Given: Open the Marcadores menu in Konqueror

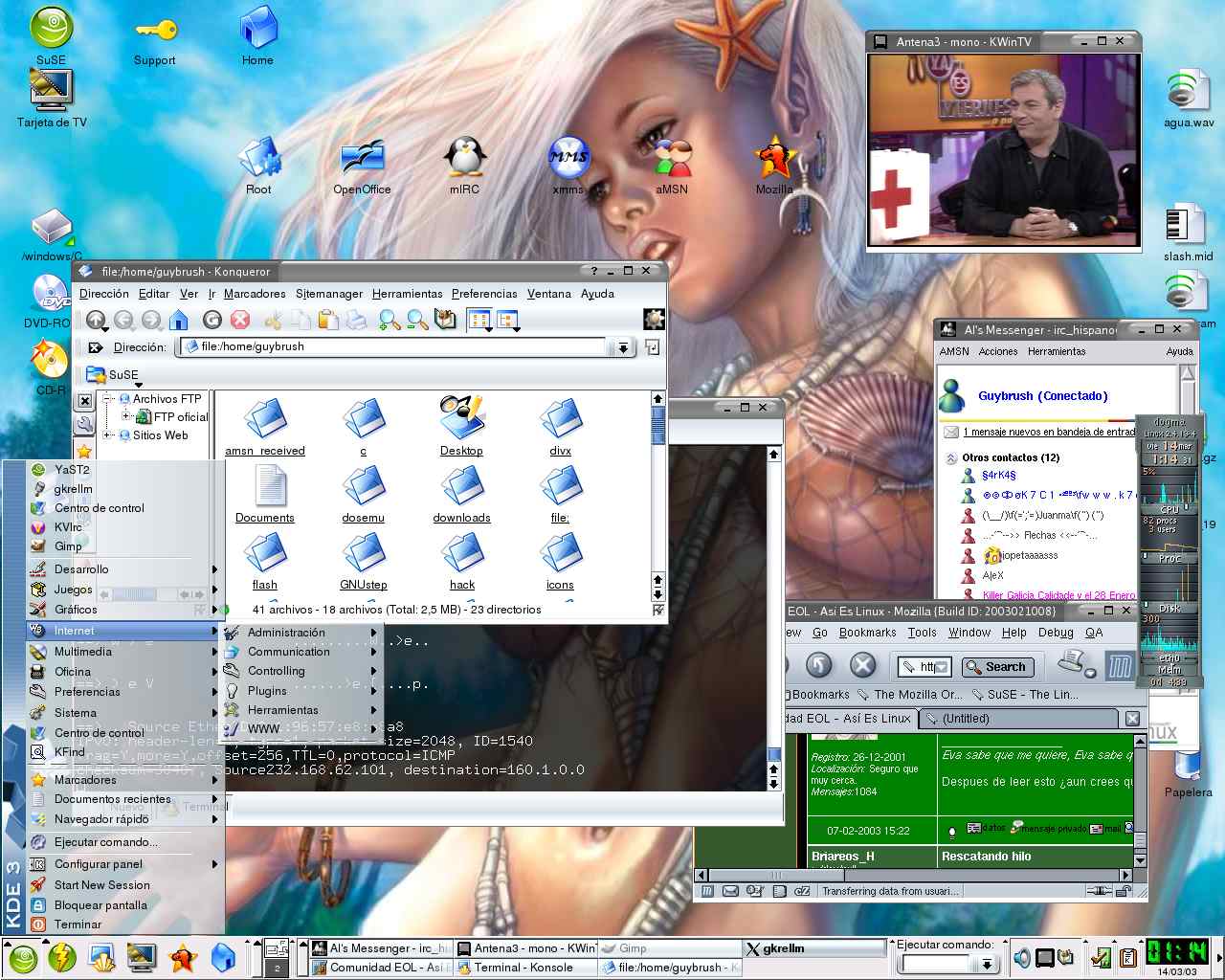Looking at the screenshot, I should (255, 294).
